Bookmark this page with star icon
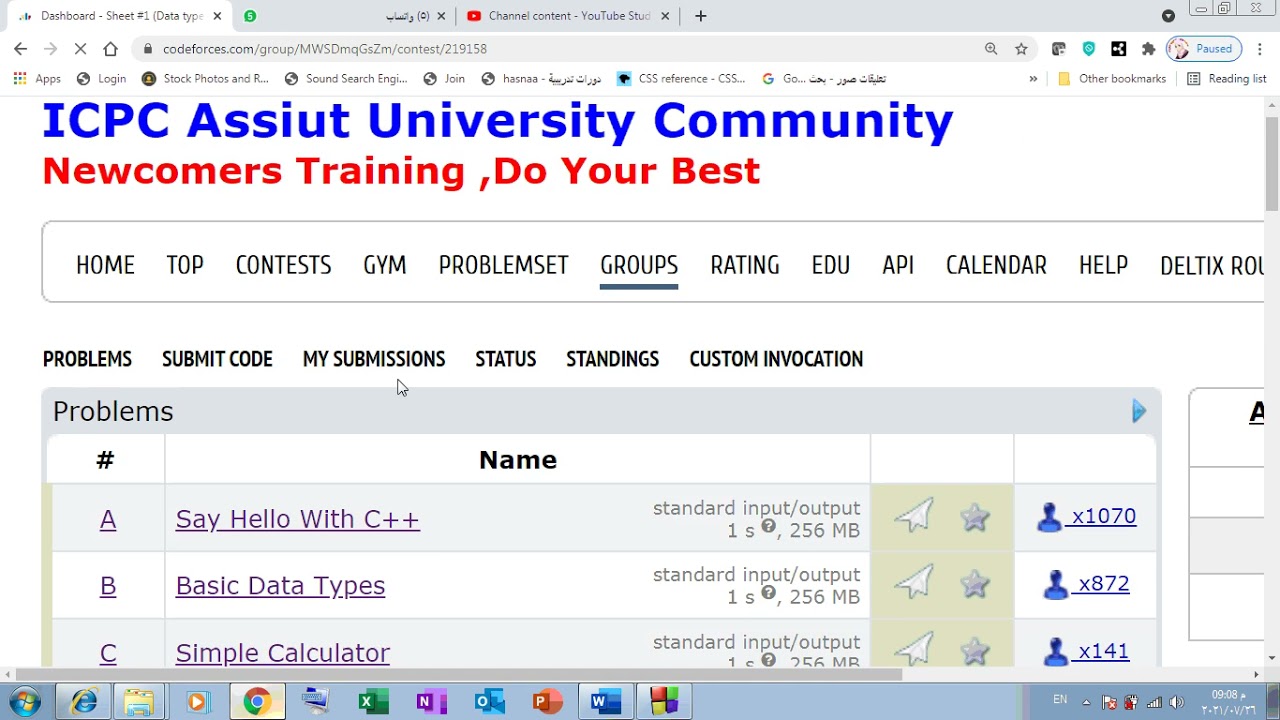1280x720 pixels. tap(1021, 48)
